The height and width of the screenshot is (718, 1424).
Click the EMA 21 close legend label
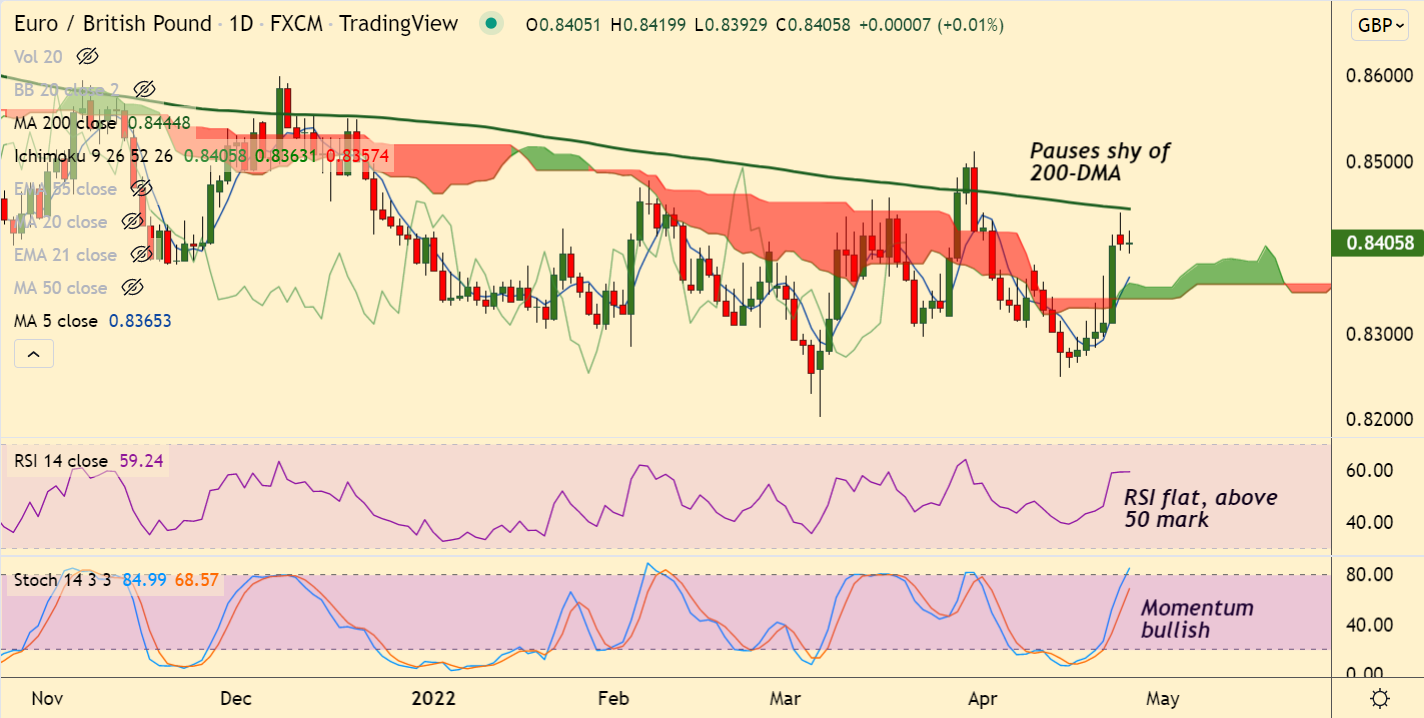(x=65, y=254)
